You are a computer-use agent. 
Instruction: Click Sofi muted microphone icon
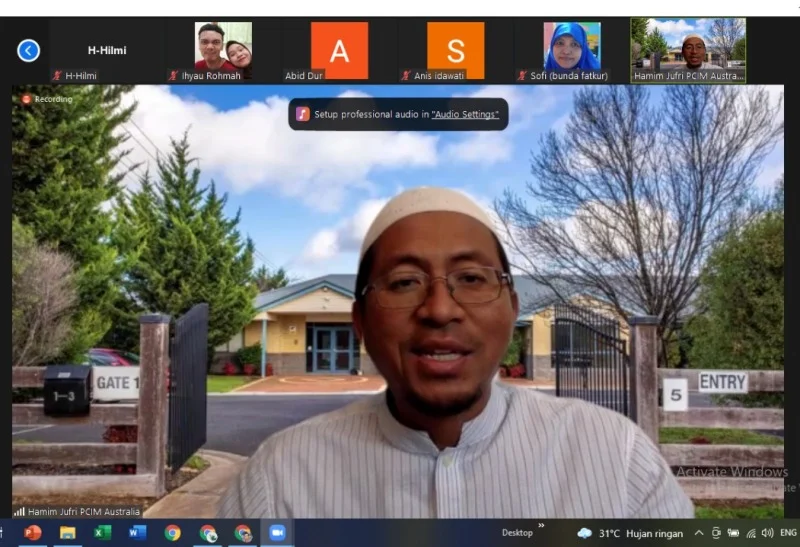[522, 76]
